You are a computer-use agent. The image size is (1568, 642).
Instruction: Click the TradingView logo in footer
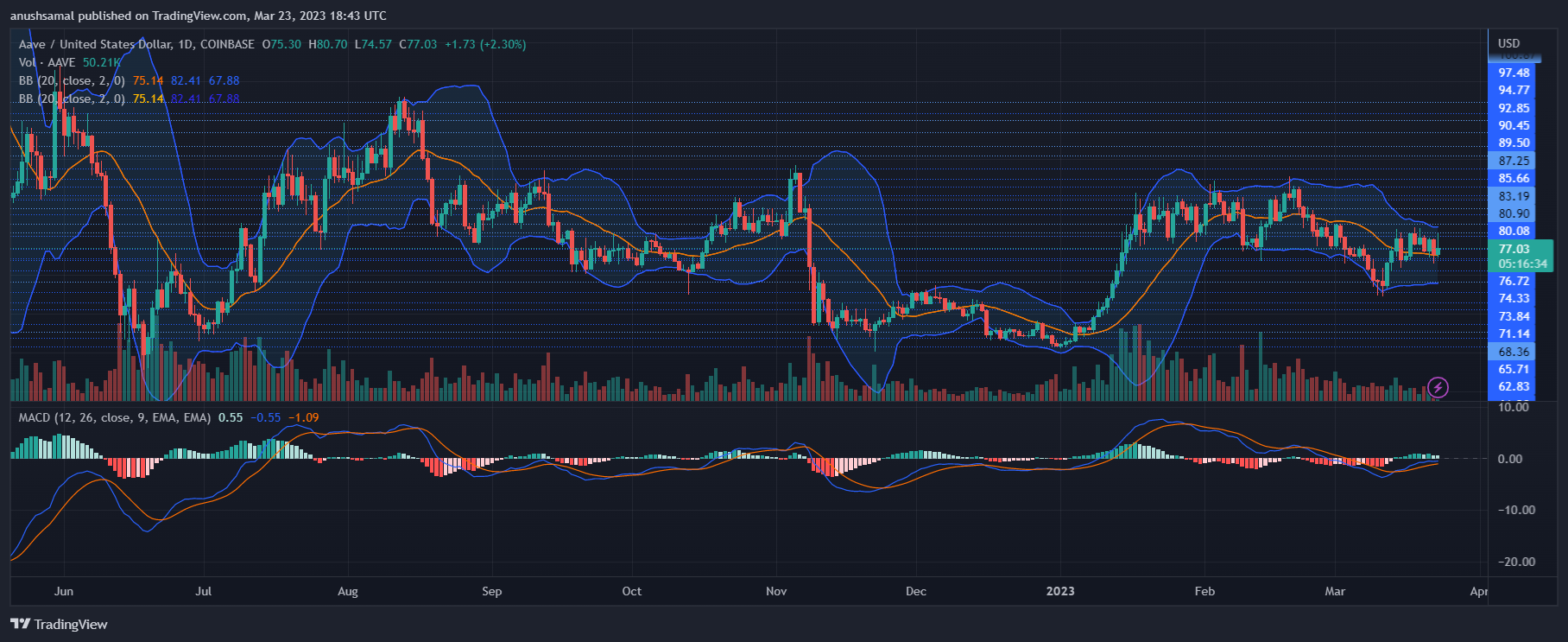pyautogui.click(x=59, y=624)
